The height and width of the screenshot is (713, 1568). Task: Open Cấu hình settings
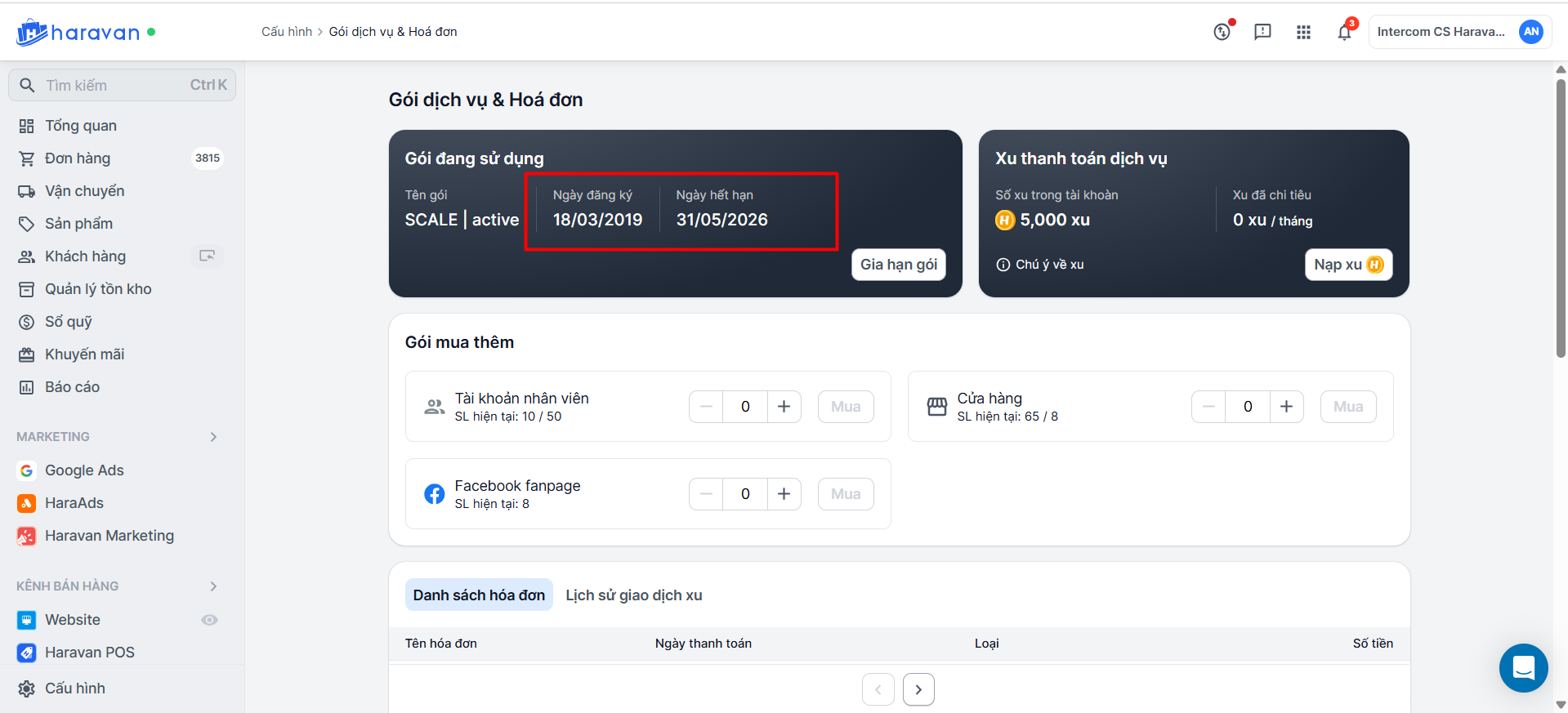75,688
